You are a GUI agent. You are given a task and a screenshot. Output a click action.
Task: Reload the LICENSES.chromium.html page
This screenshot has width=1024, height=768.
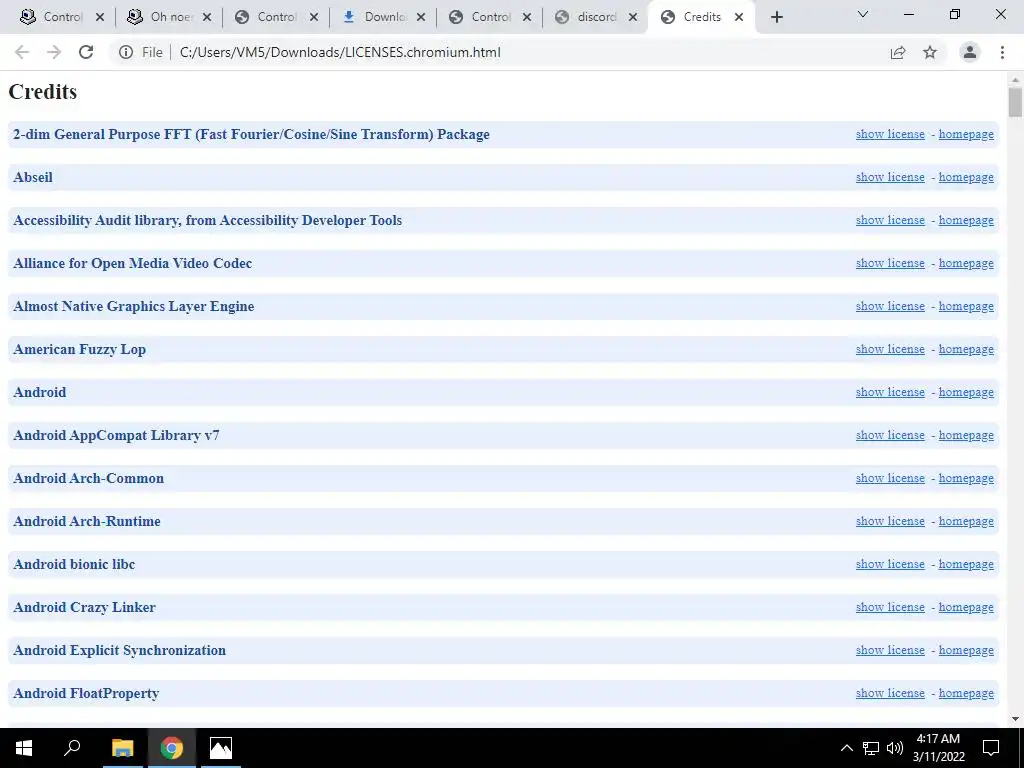coord(86,52)
